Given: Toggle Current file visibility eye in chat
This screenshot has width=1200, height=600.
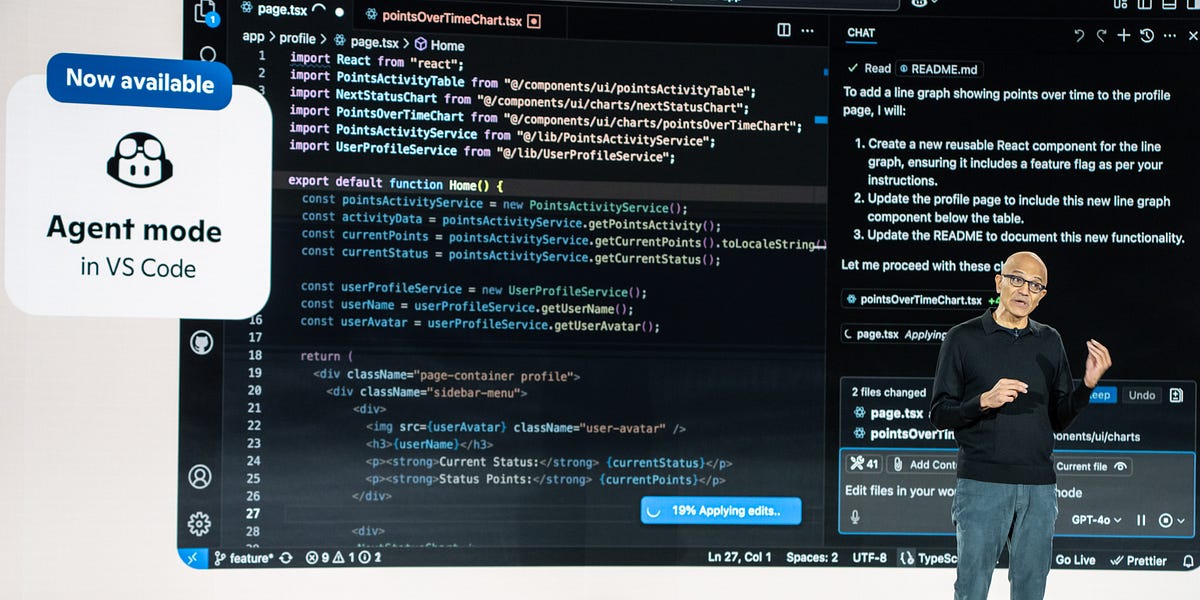Looking at the screenshot, I should (x=1120, y=465).
